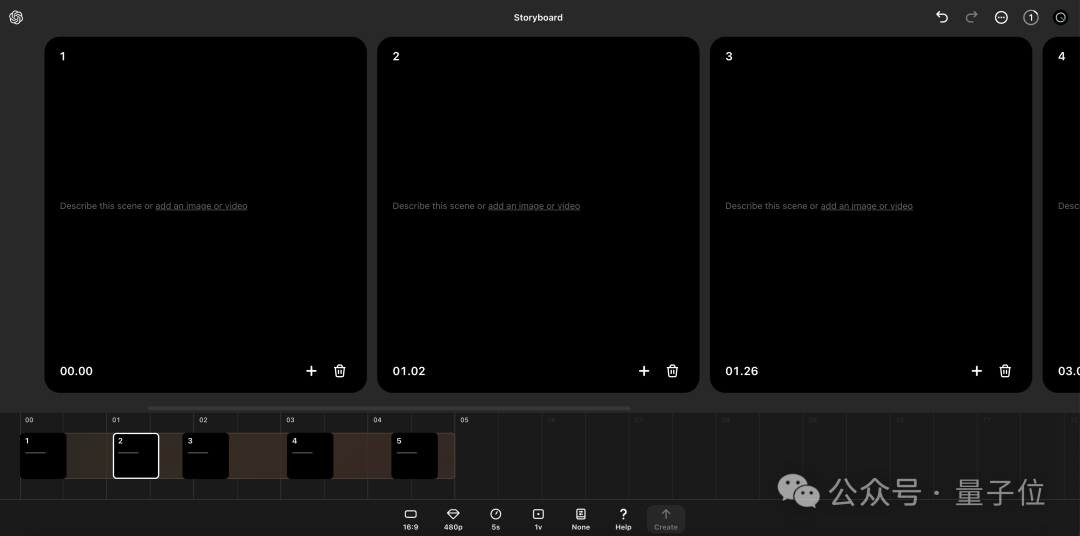
Task: Click "add an image or video" in card 3
Action: pyautogui.click(x=866, y=206)
